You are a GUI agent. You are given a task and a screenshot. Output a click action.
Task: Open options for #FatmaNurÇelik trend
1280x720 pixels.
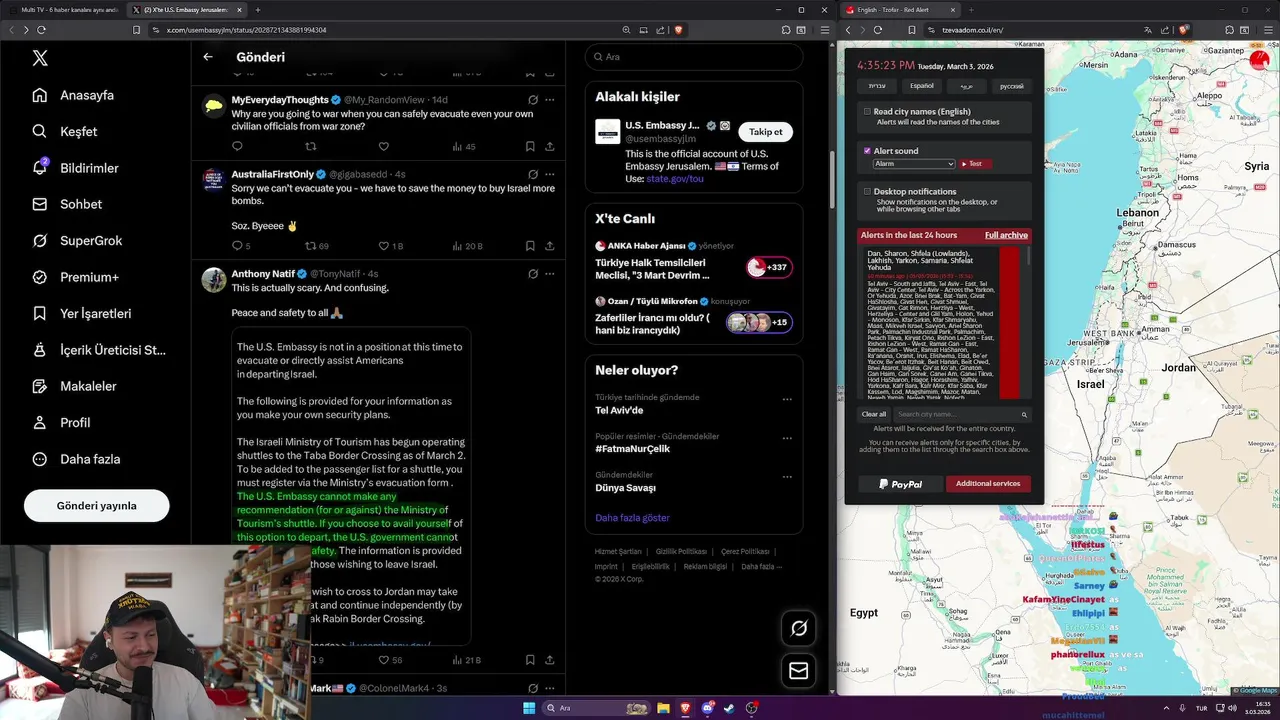pos(787,438)
